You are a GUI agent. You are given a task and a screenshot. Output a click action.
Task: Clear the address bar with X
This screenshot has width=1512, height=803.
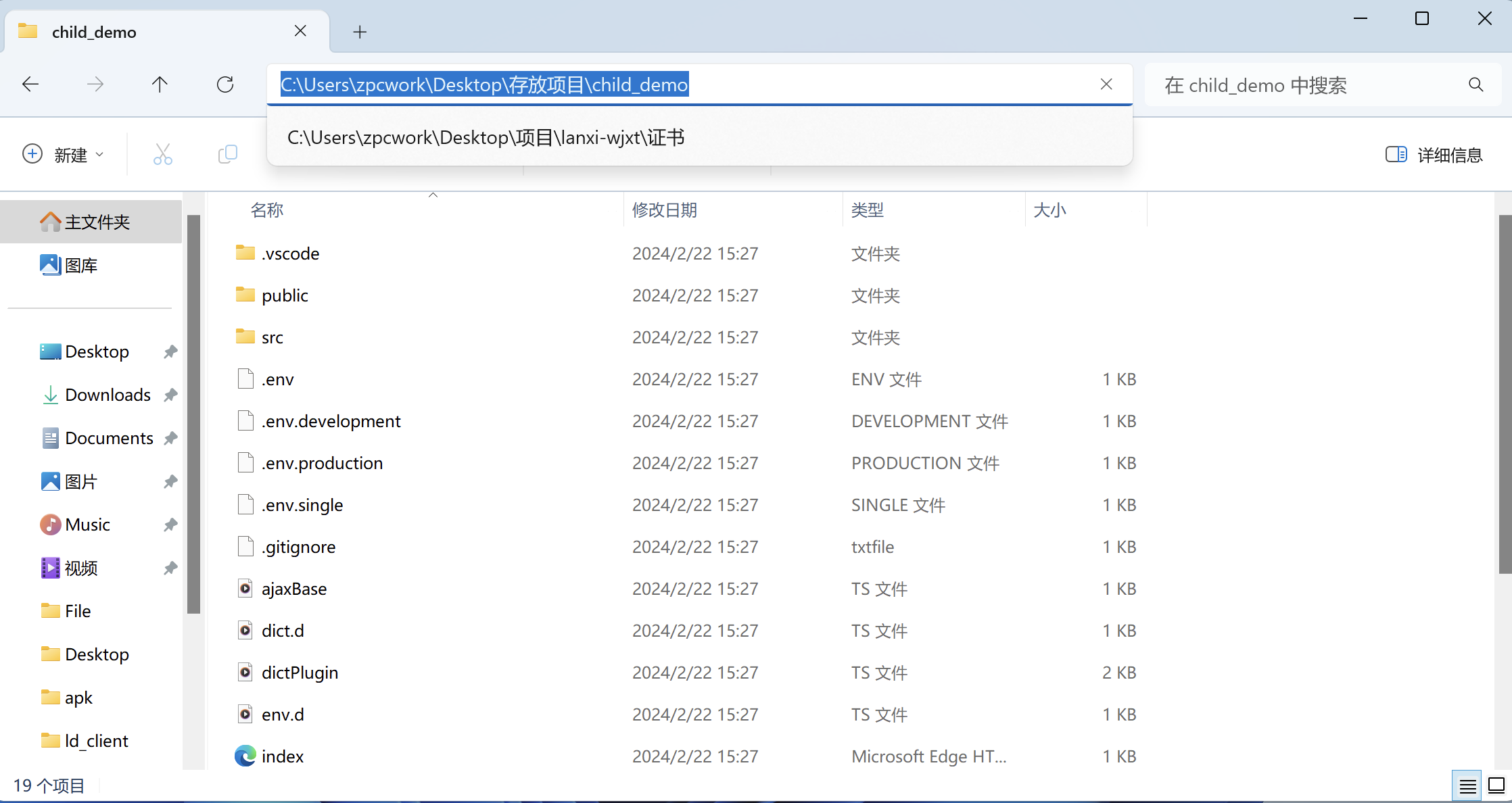tap(1106, 84)
